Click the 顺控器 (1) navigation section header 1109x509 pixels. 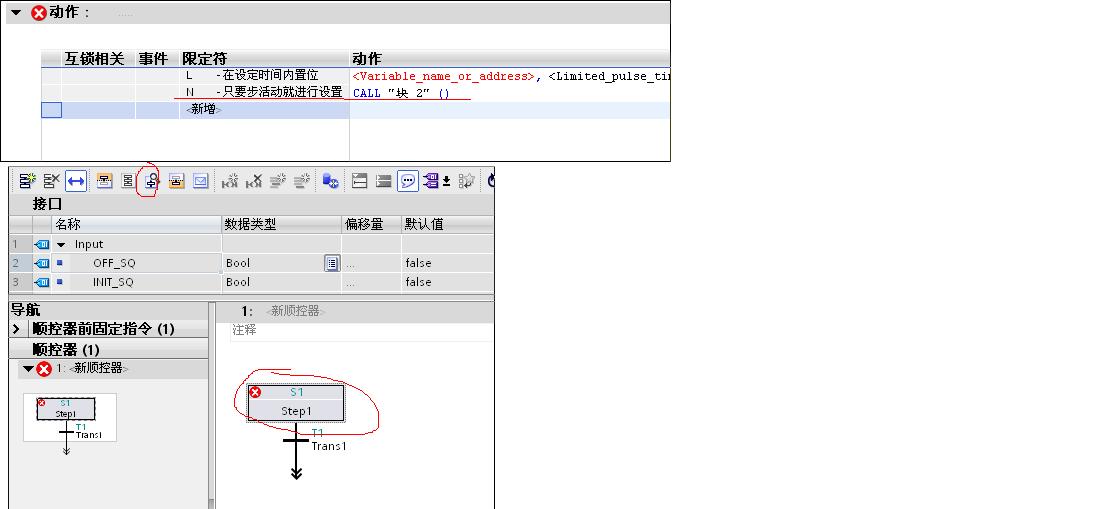pyautogui.click(x=109, y=349)
